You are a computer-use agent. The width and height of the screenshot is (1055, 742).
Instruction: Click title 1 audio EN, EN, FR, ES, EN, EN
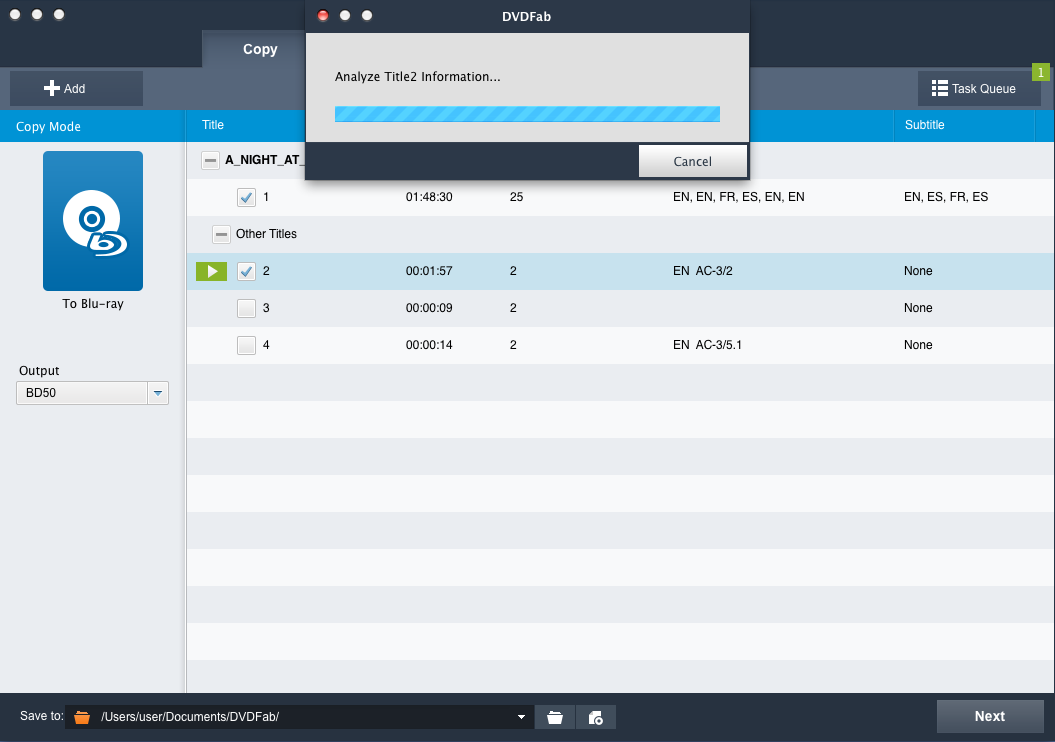[739, 197]
